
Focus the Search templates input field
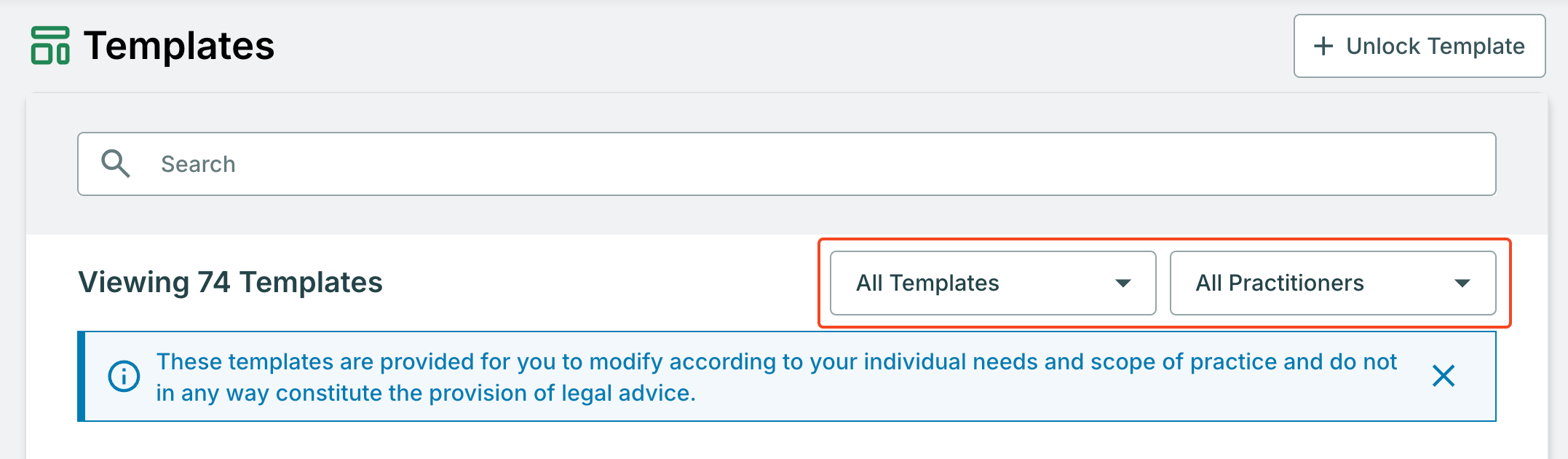[x=801, y=164]
